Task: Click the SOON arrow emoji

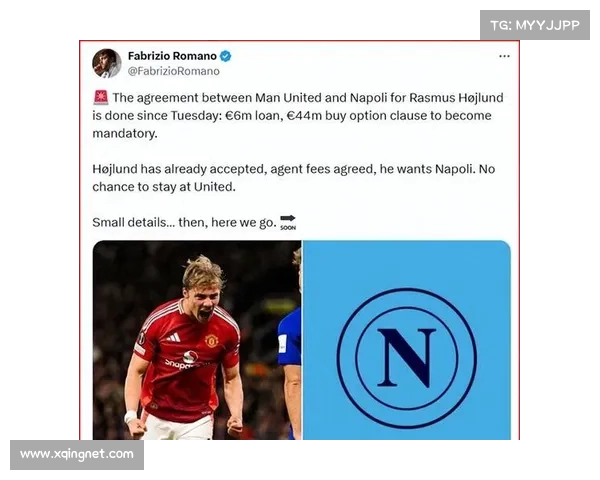Action: pyautogui.click(x=288, y=222)
